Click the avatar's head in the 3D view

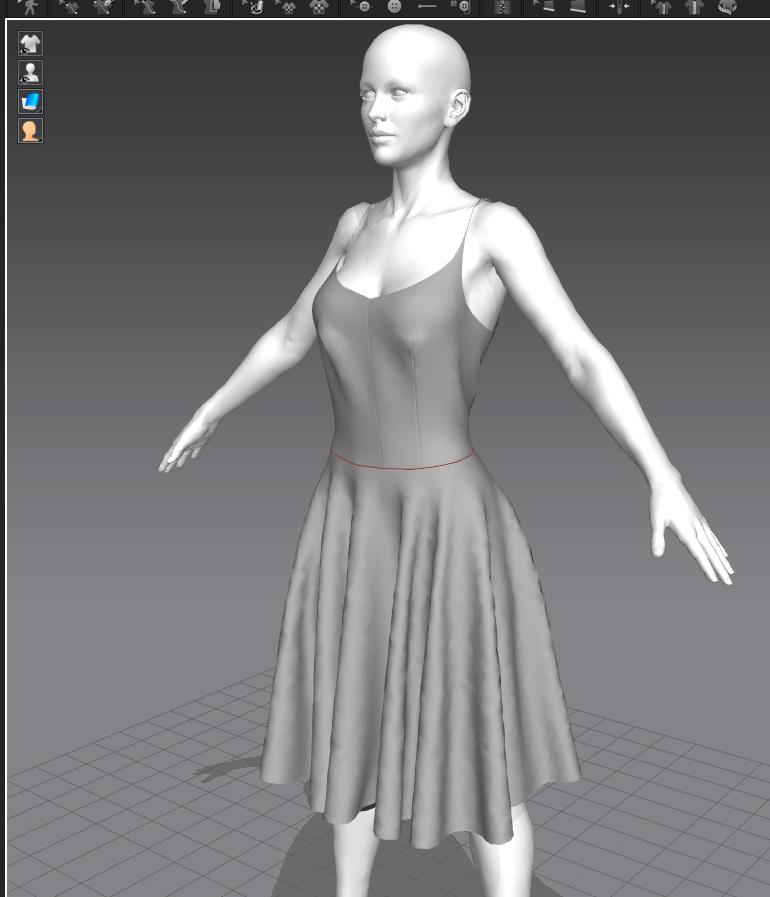[x=415, y=94]
